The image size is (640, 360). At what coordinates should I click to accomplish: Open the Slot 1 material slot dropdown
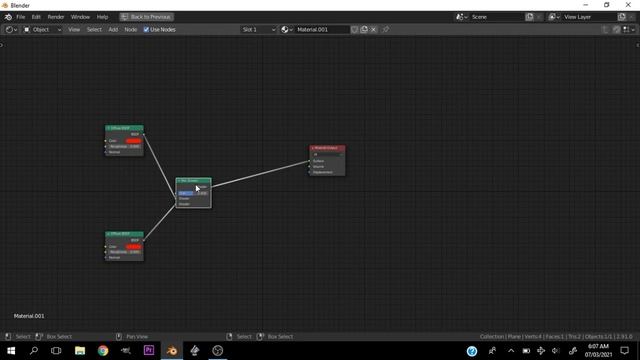pyautogui.click(x=259, y=30)
